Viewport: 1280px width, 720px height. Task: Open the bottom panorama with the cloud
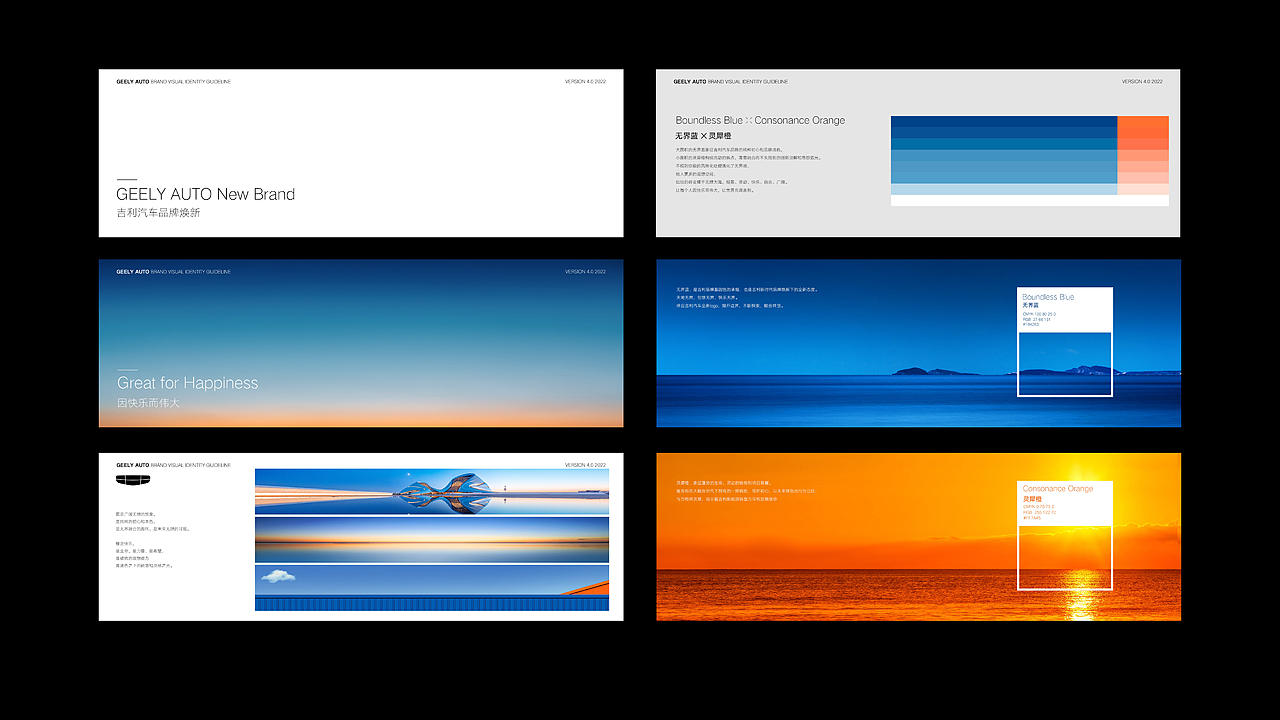[432, 588]
